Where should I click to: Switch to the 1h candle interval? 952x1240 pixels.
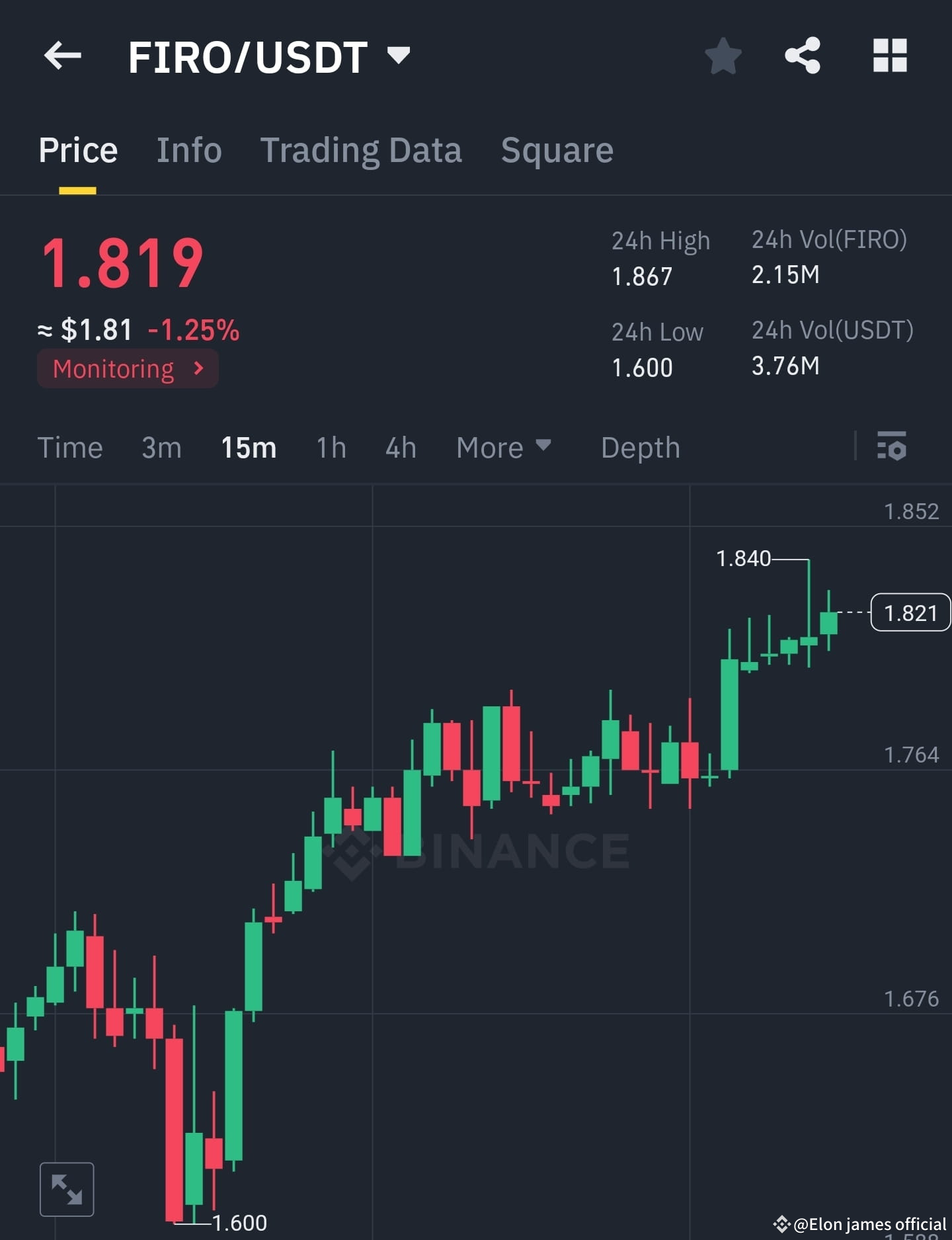click(331, 448)
